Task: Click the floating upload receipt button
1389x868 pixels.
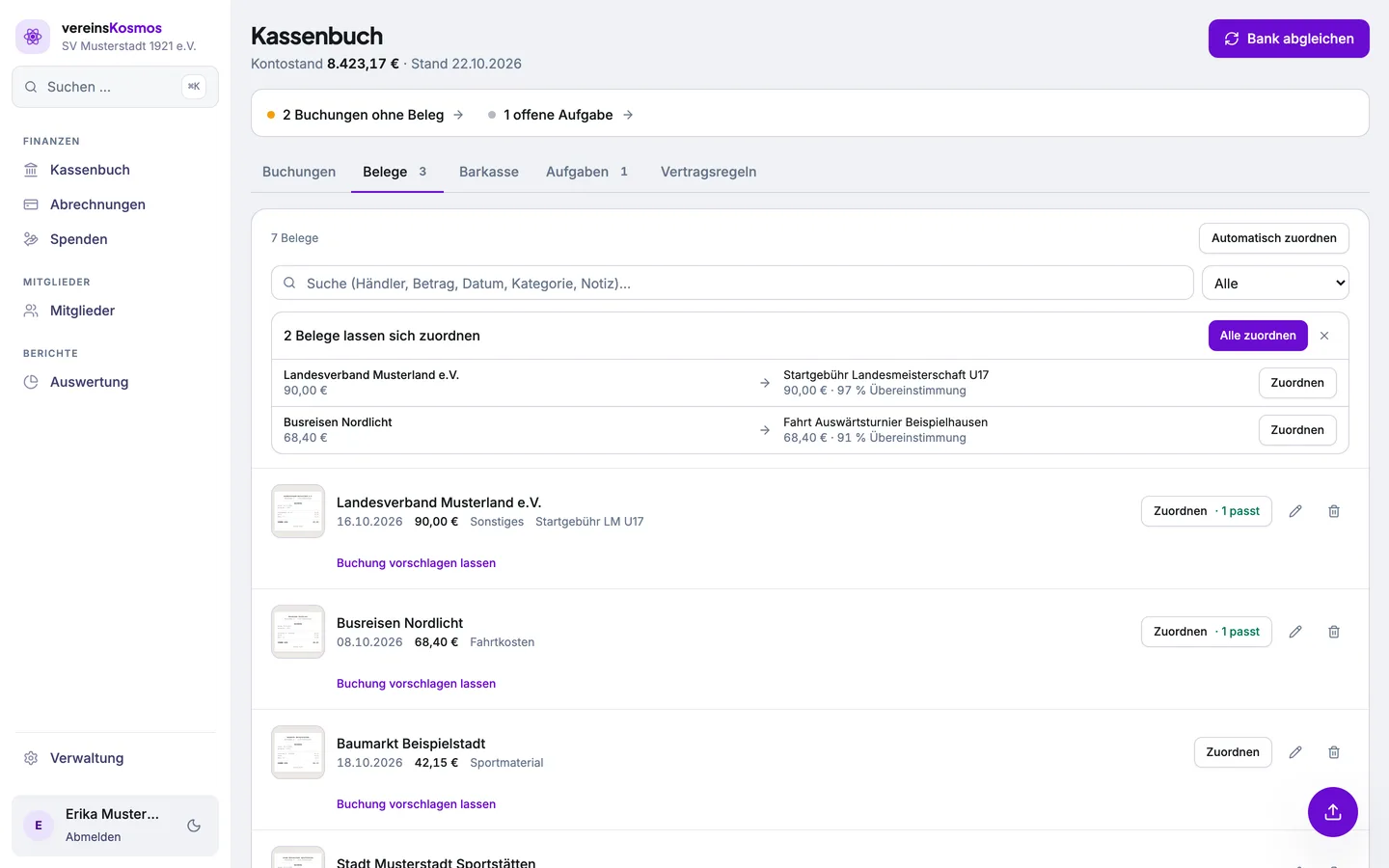Action: pos(1333,812)
